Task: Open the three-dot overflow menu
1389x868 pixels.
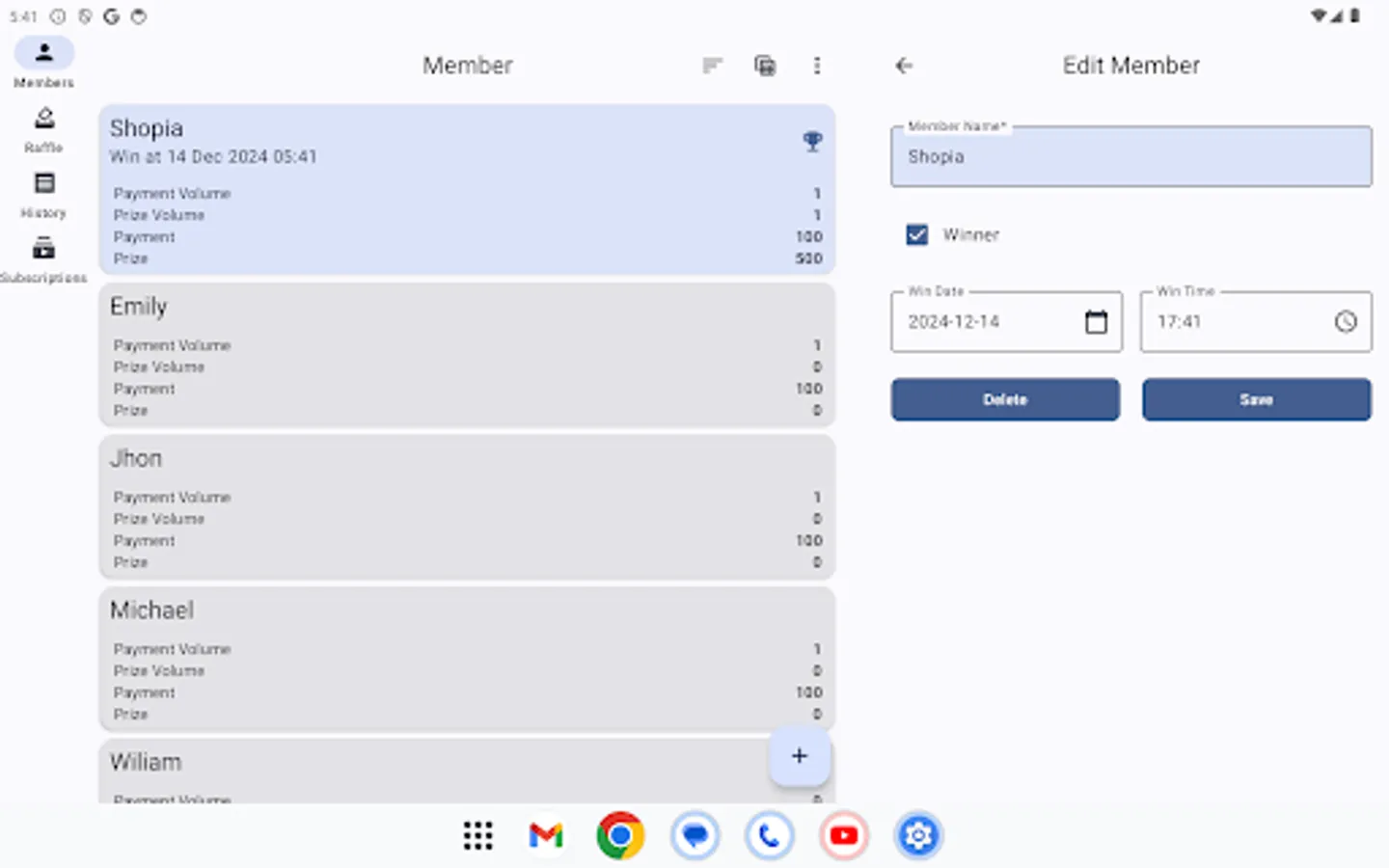Action: (x=817, y=66)
